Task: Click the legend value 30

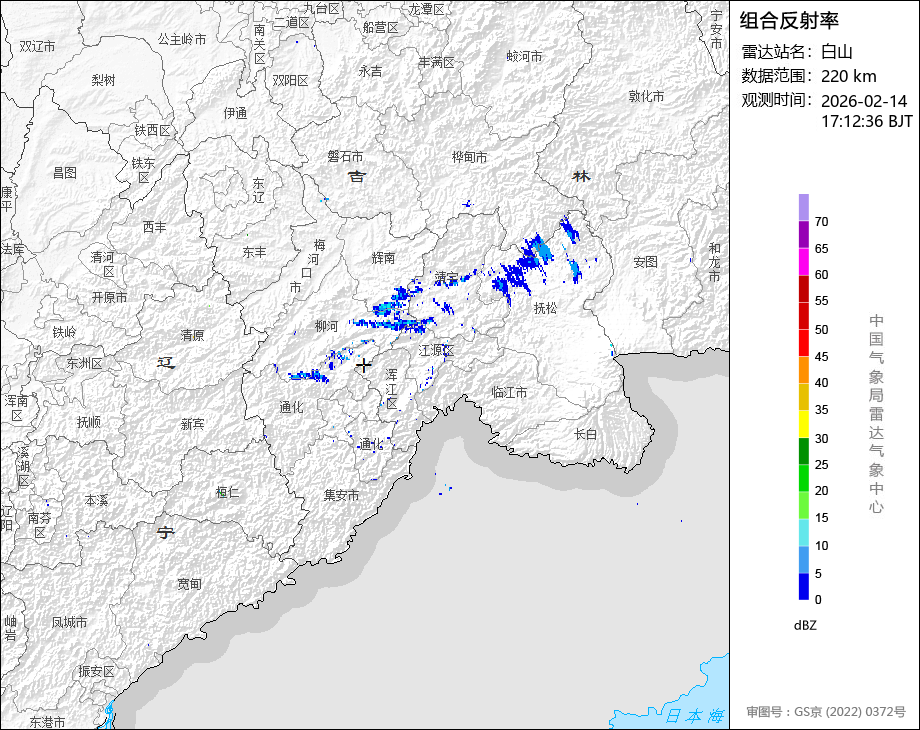Action: pos(821,438)
